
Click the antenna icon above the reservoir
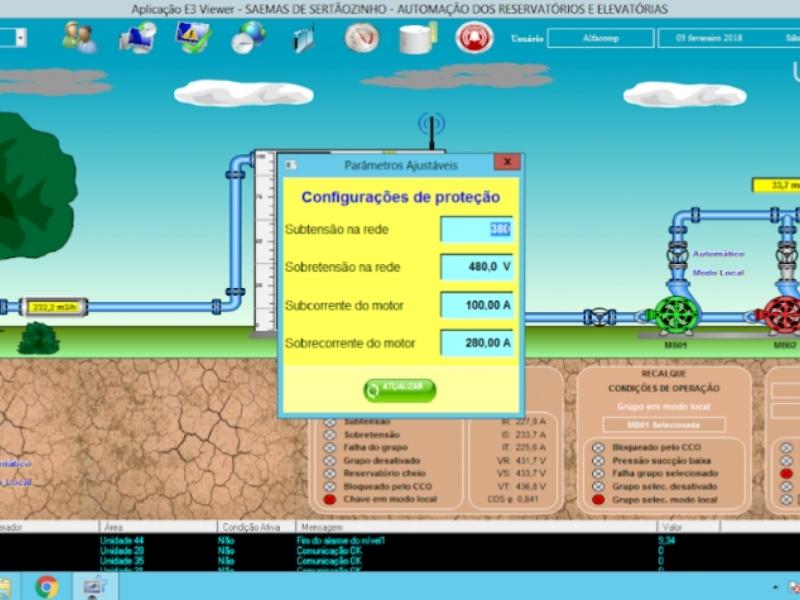pos(431,126)
